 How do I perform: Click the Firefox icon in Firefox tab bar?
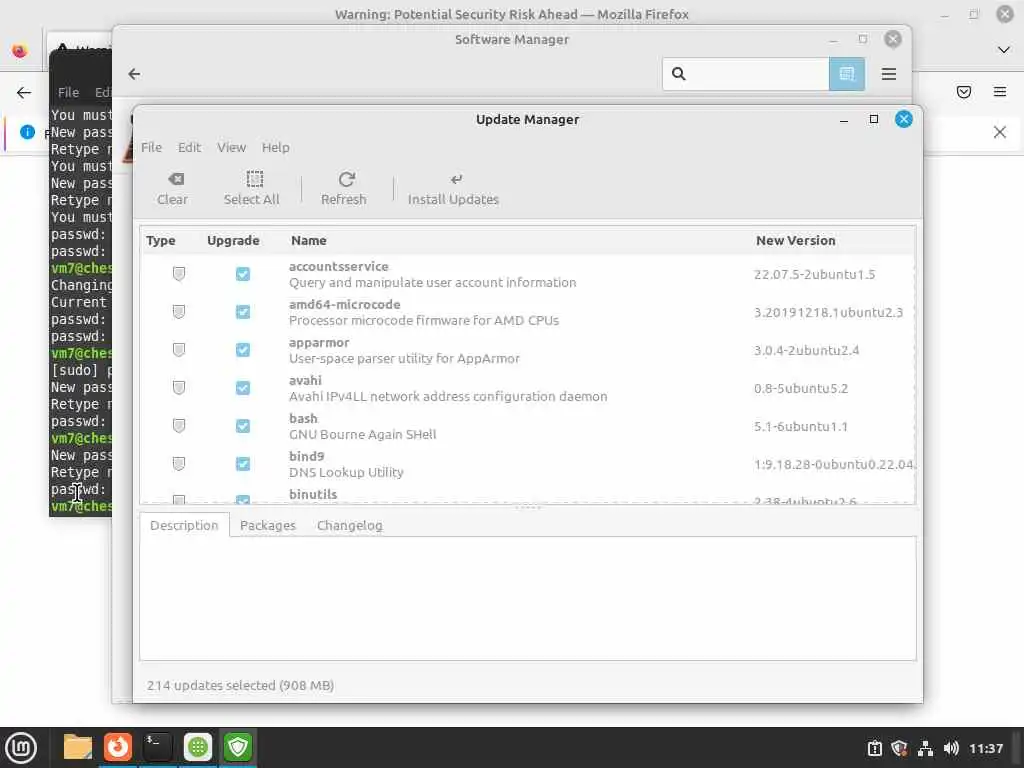point(20,50)
